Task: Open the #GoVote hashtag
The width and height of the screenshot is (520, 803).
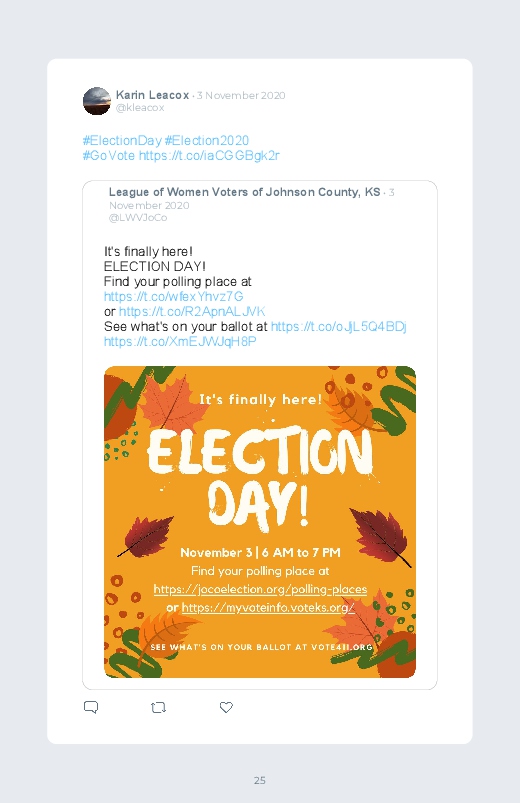Action: pyautogui.click(x=109, y=155)
